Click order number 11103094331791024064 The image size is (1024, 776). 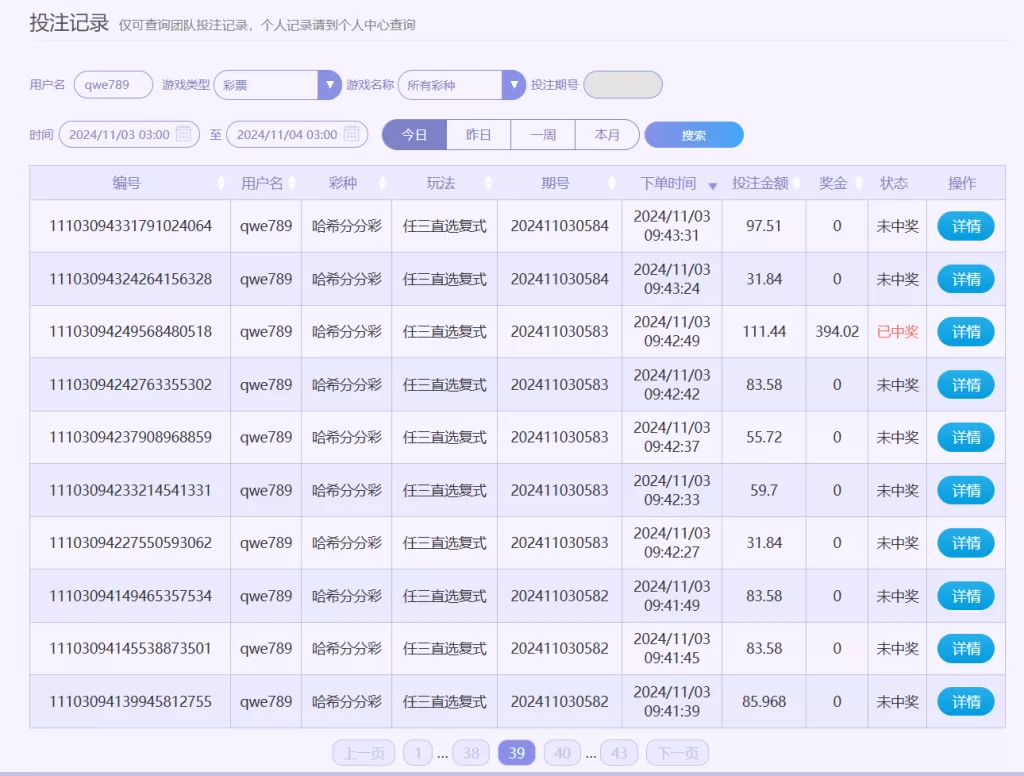131,226
